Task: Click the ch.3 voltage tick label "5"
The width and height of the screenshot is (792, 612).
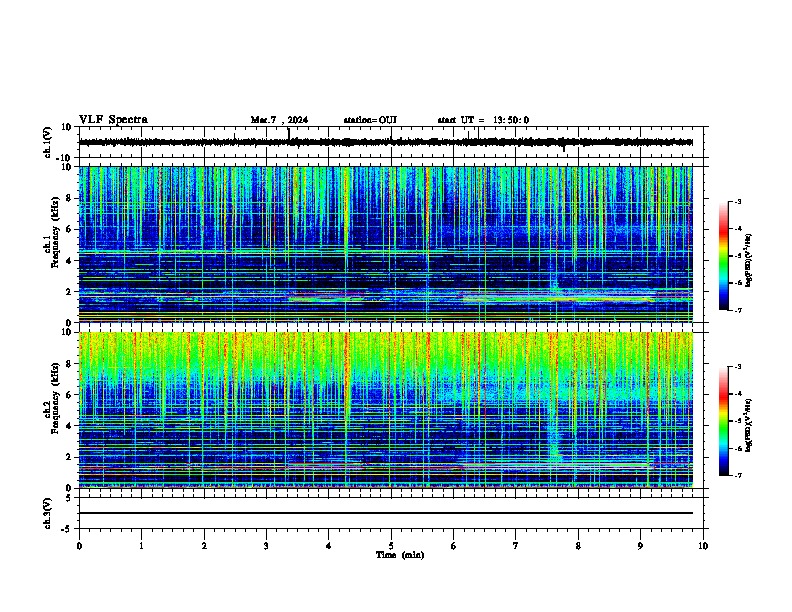Action: click(69, 498)
